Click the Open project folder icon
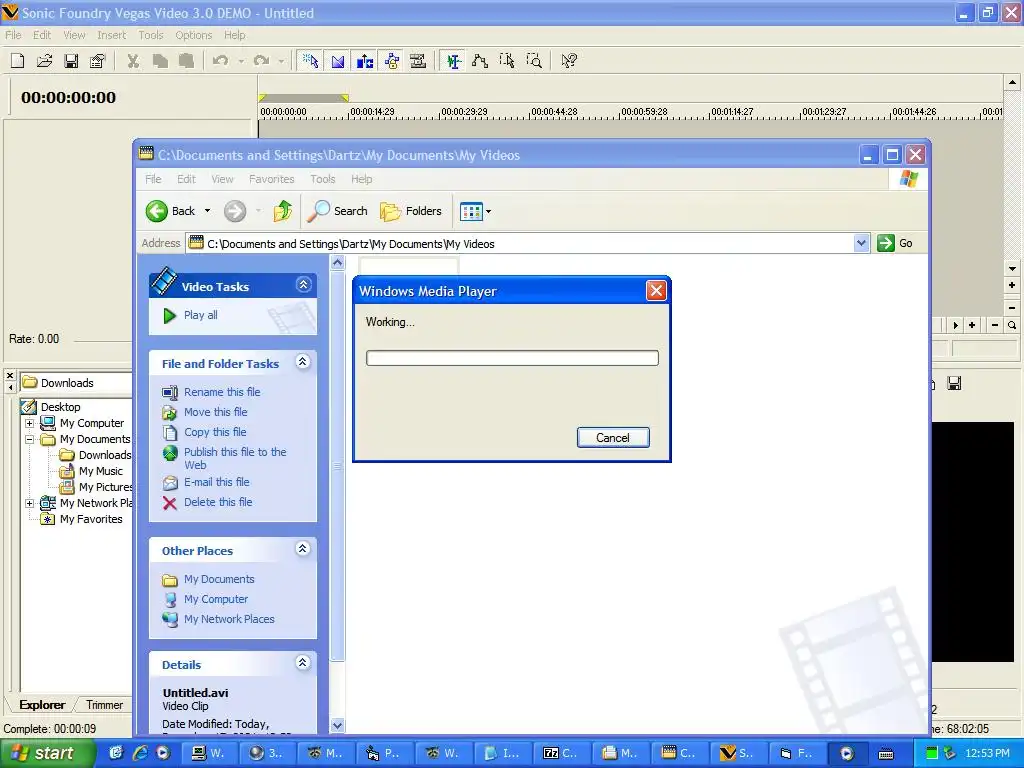The image size is (1024, 768). pos(44,61)
